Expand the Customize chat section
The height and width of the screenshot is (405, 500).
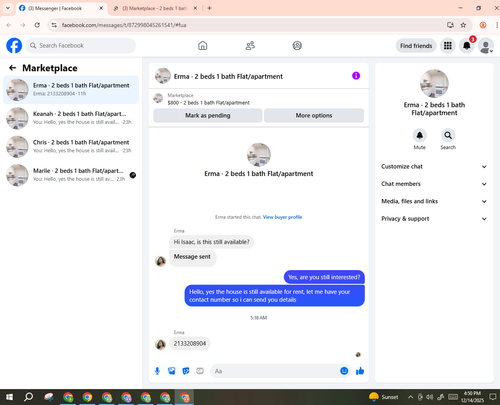[434, 166]
